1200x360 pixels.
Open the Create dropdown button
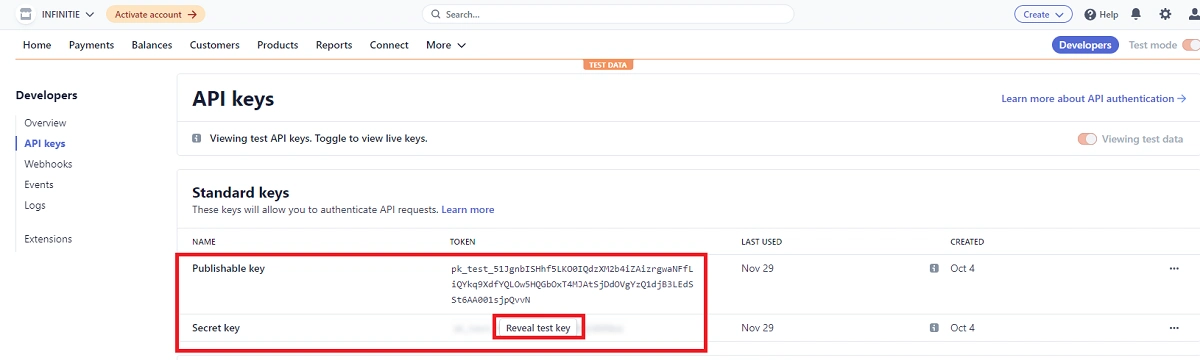(x=1043, y=14)
